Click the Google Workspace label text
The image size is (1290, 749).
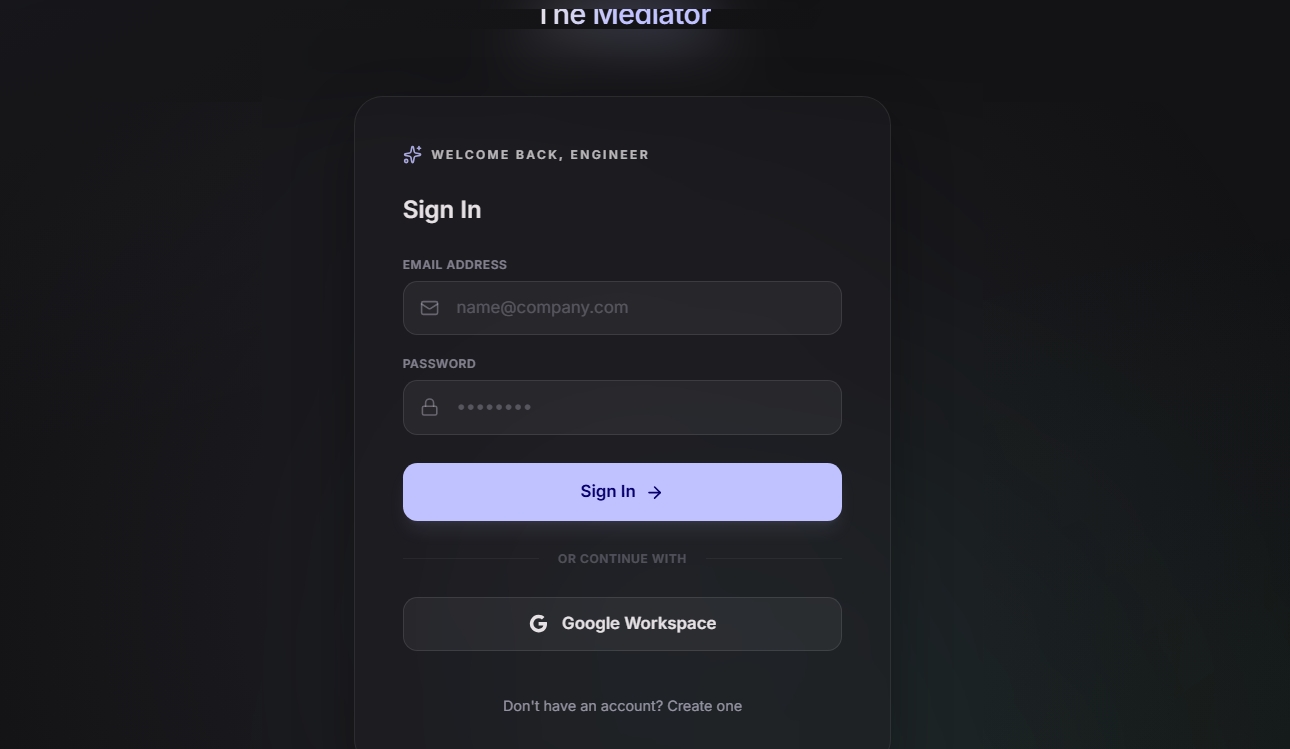click(x=639, y=624)
